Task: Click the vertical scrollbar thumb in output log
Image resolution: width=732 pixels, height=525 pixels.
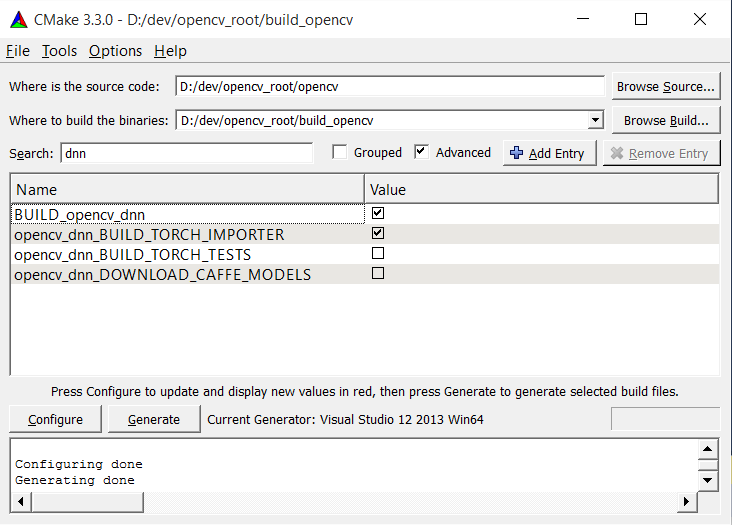Action: (x=708, y=465)
